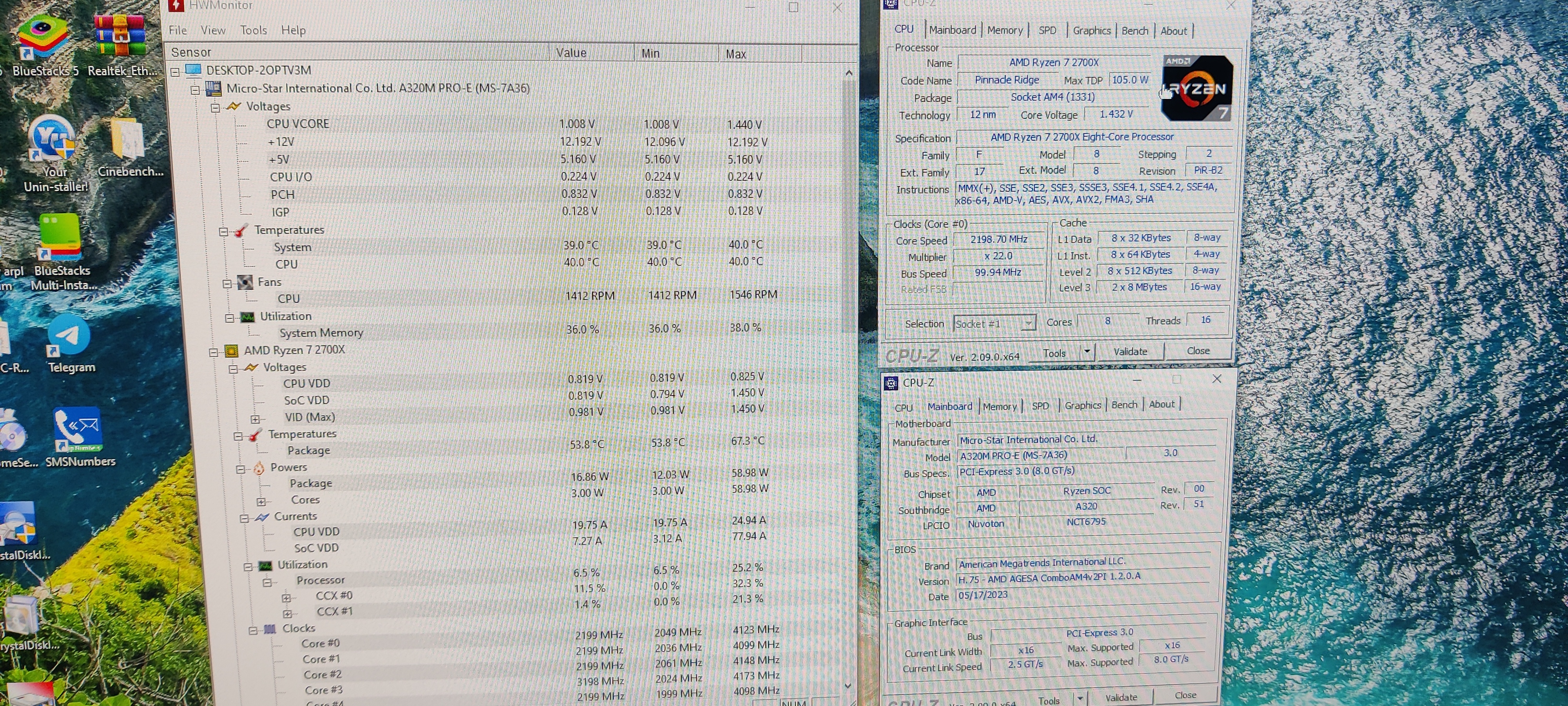Click Validate in lower CPU-Z window
This screenshot has height=706, width=1568.
(x=1121, y=697)
